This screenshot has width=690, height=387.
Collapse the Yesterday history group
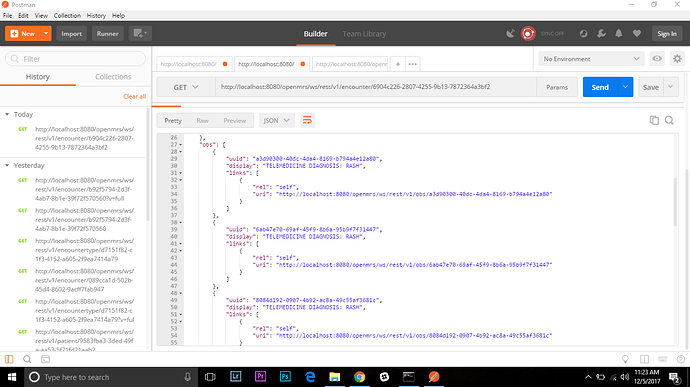point(7,166)
